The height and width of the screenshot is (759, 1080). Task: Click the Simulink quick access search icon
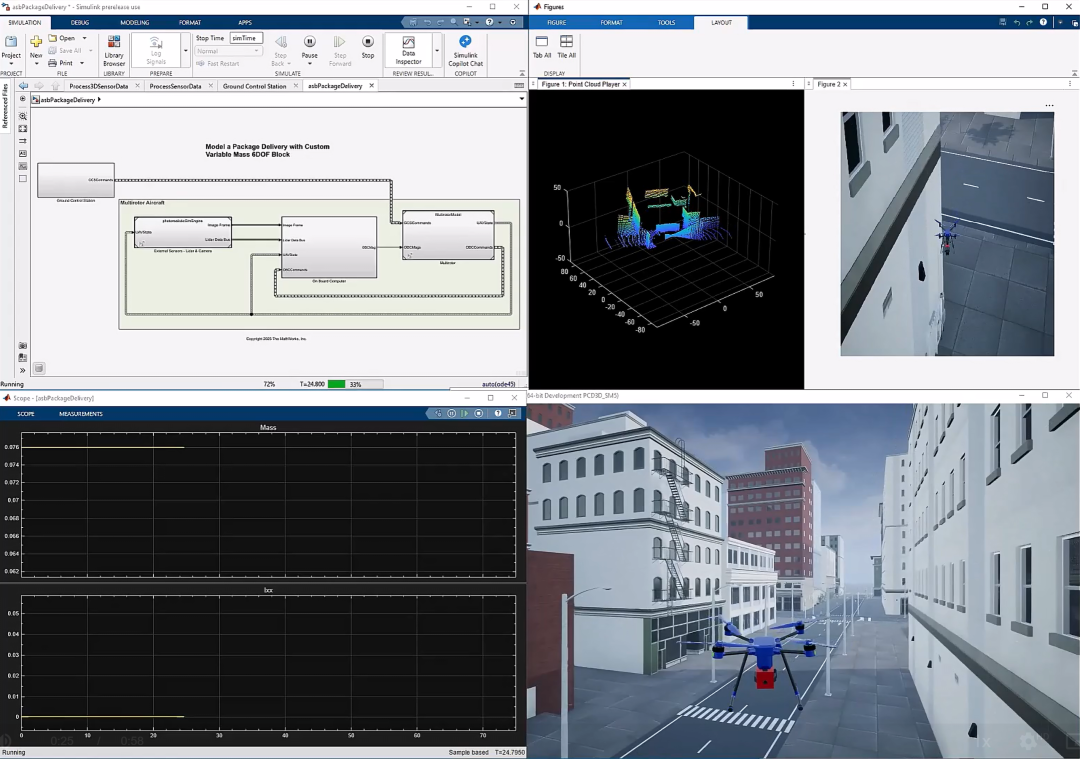453,22
